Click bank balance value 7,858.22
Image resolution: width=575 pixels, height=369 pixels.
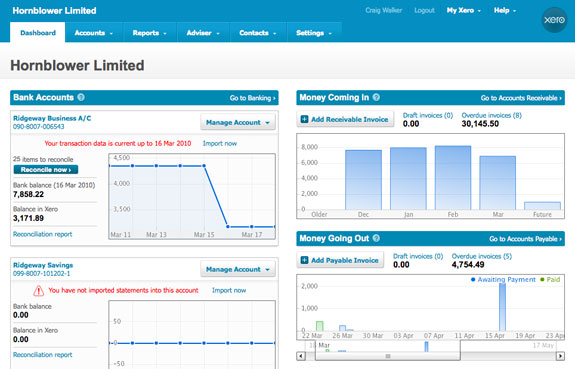click(x=29, y=194)
